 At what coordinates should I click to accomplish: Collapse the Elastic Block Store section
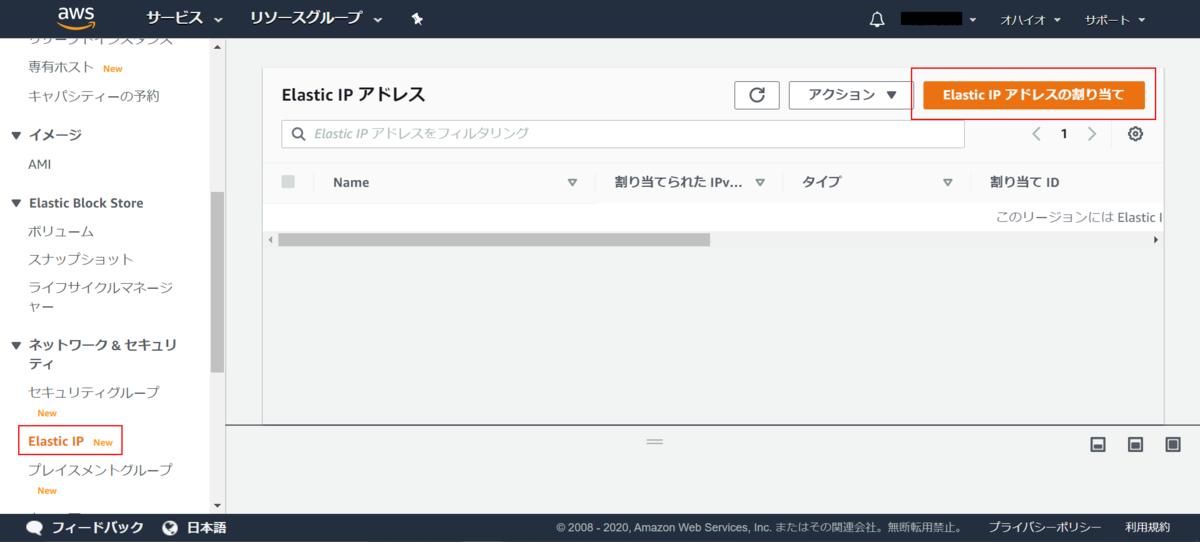16,203
